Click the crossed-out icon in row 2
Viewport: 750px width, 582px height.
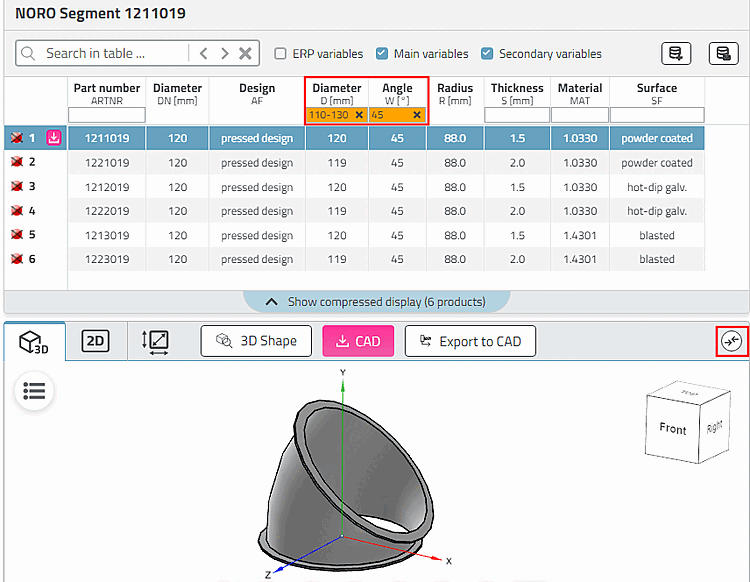tap(17, 162)
